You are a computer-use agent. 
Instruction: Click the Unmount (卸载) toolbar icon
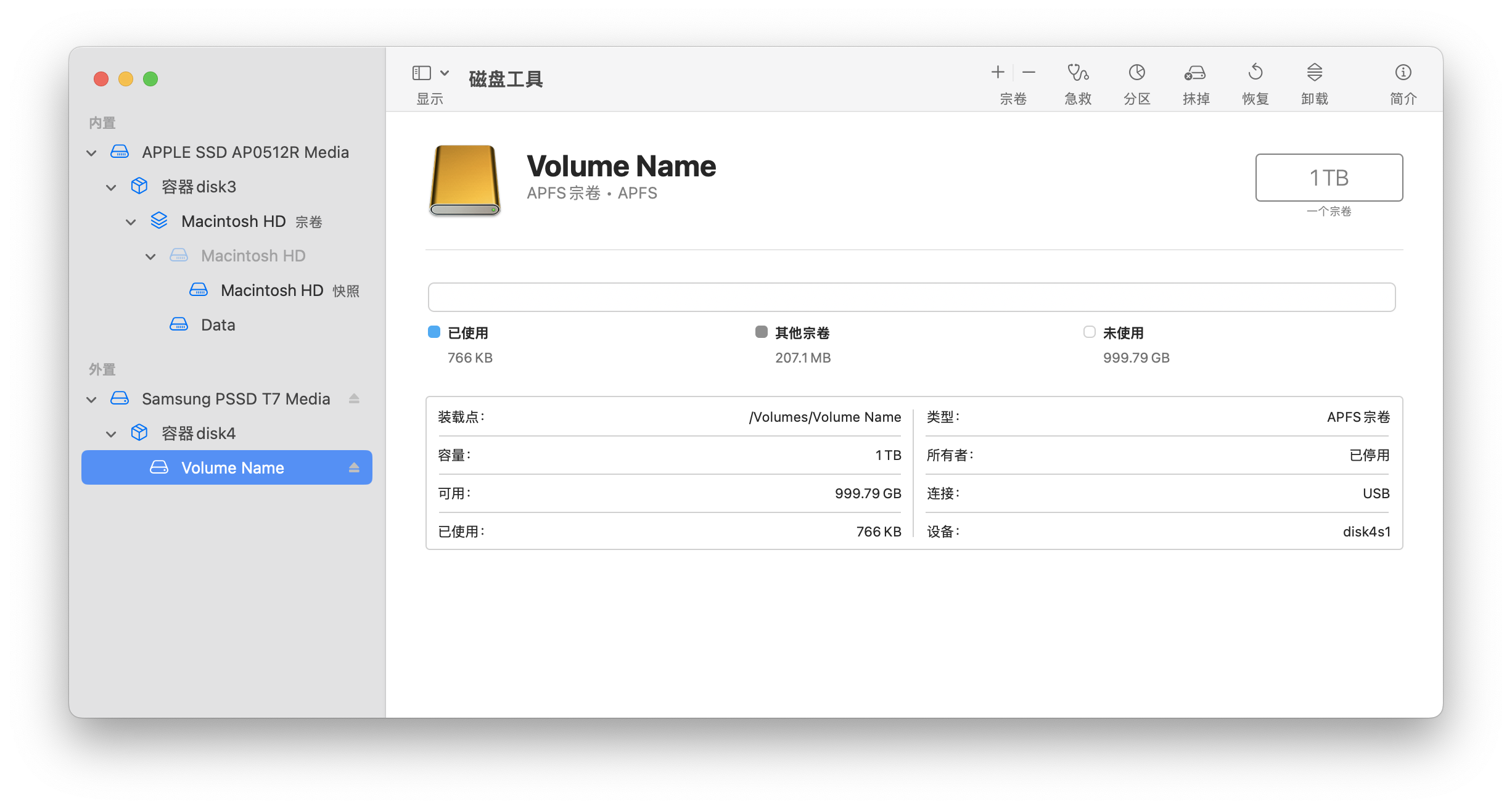click(1314, 73)
